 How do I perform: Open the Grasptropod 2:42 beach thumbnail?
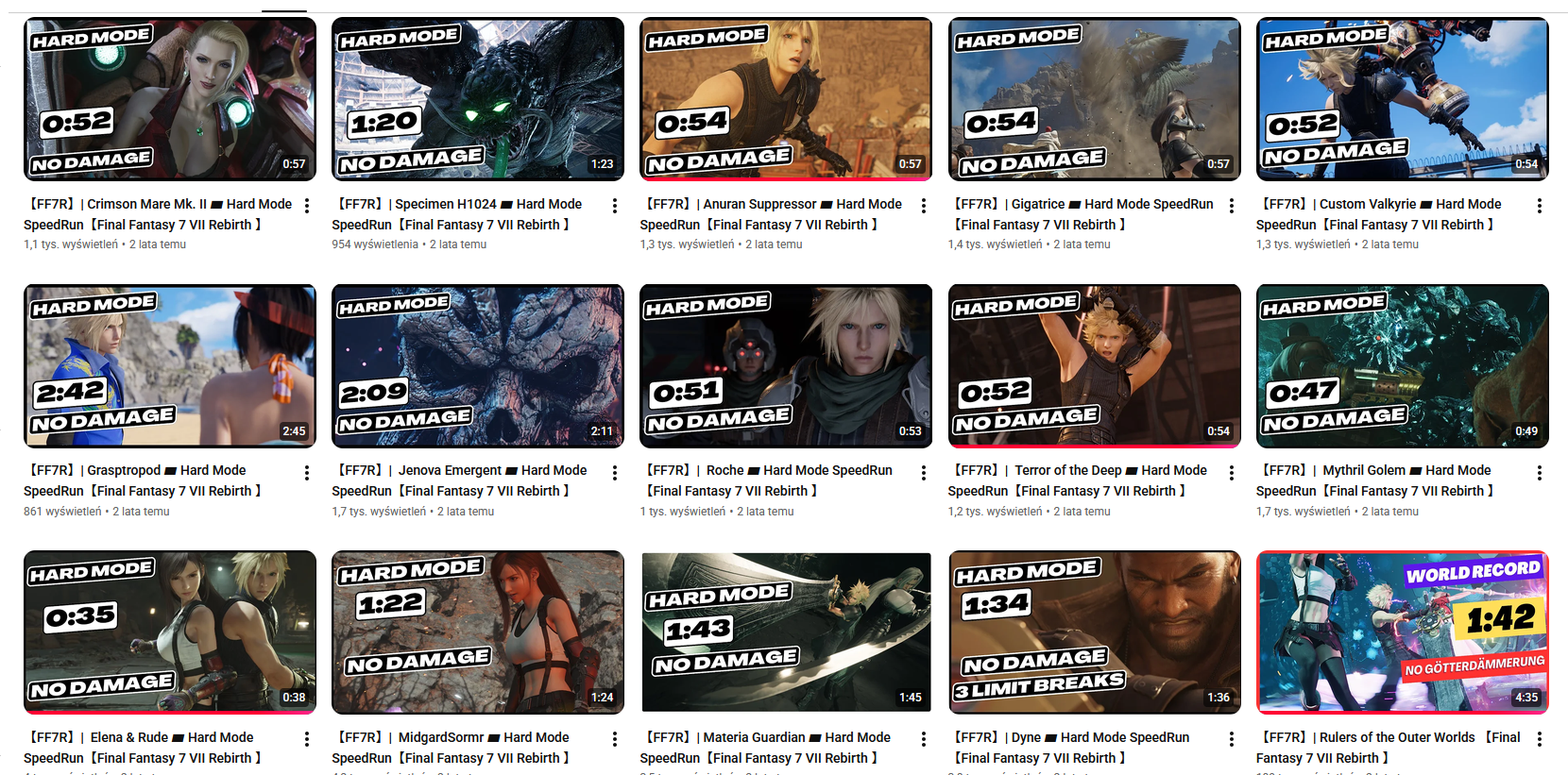click(170, 366)
